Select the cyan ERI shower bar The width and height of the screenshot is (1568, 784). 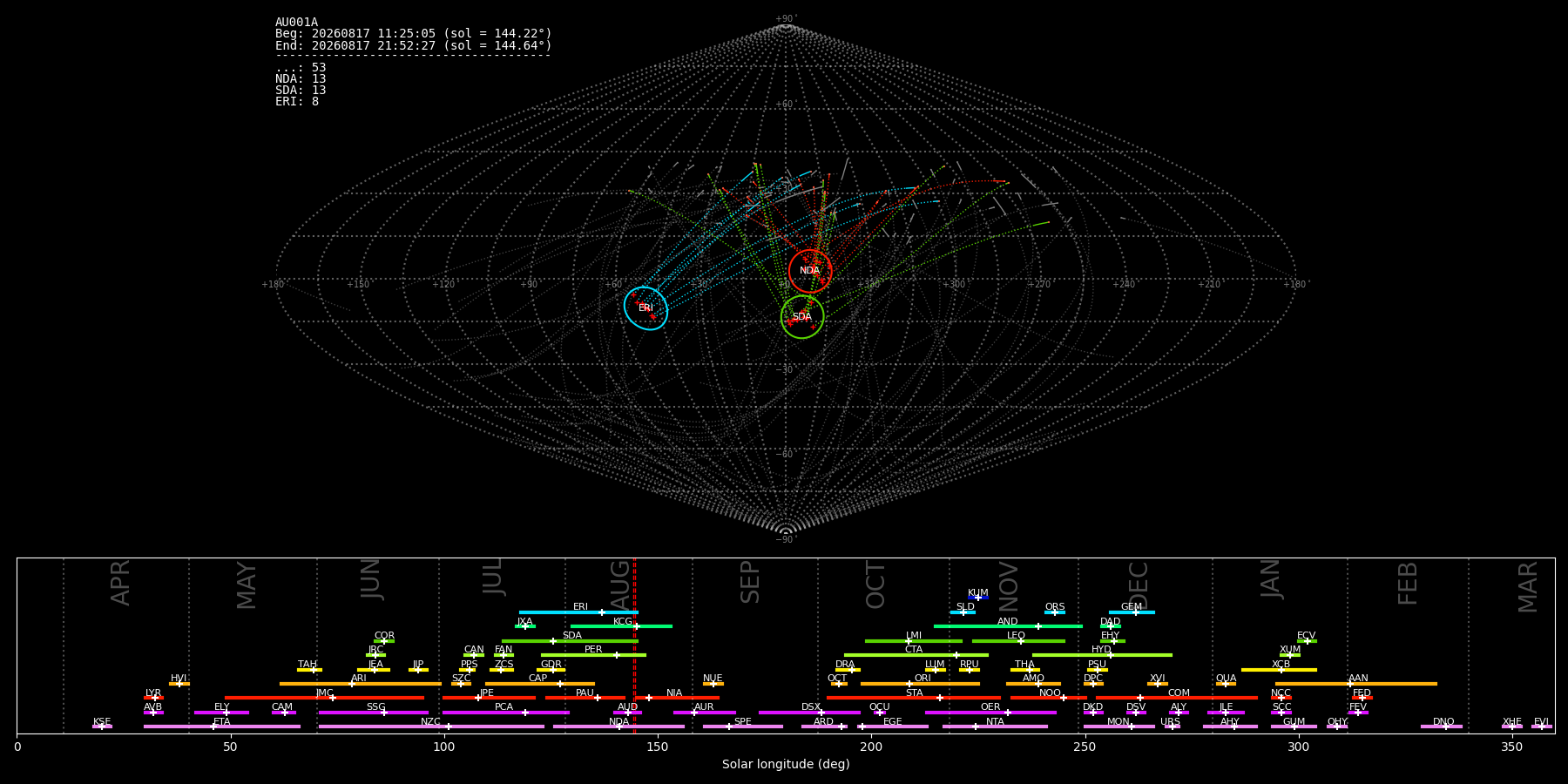coord(578,612)
